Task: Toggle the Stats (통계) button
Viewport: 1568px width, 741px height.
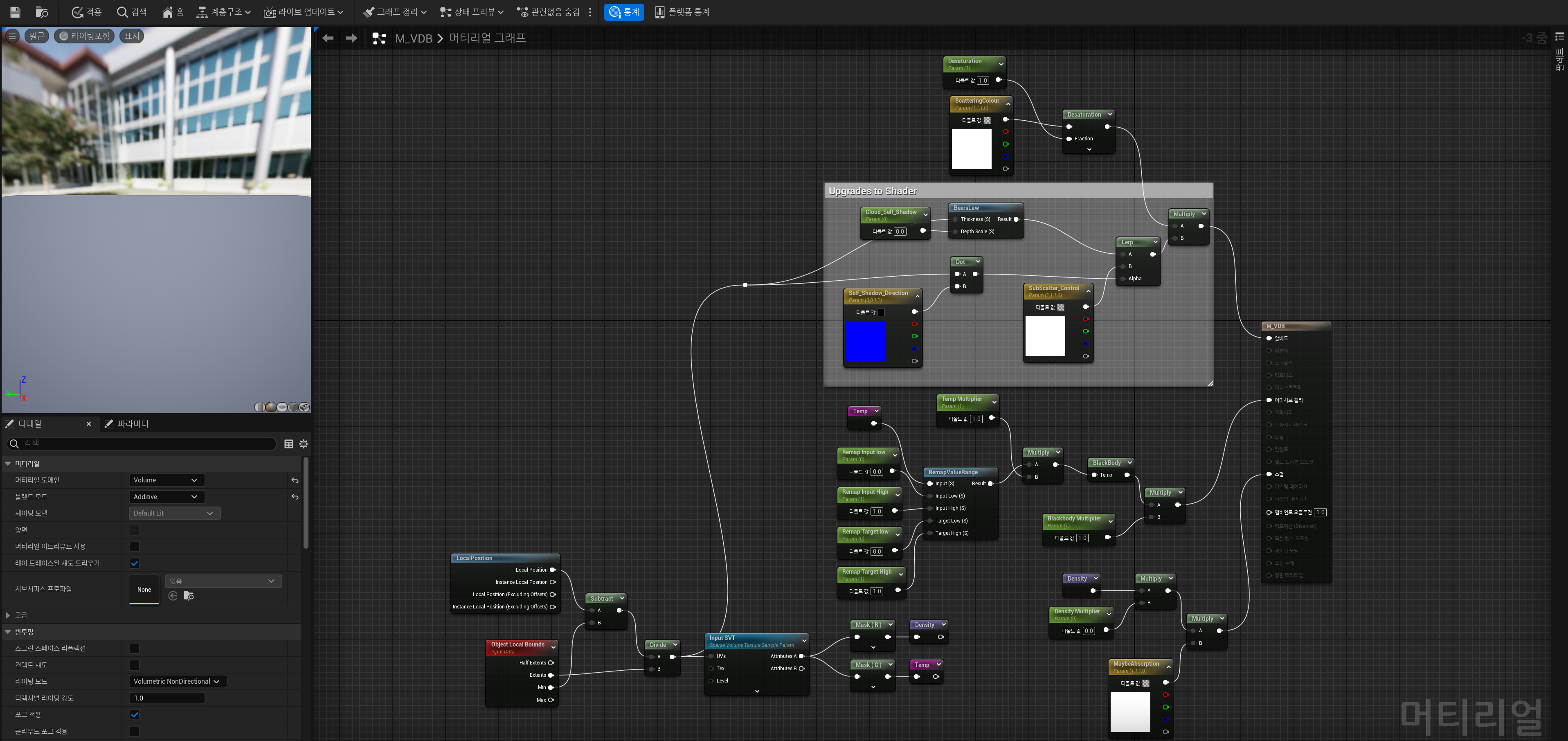Action: [x=624, y=12]
